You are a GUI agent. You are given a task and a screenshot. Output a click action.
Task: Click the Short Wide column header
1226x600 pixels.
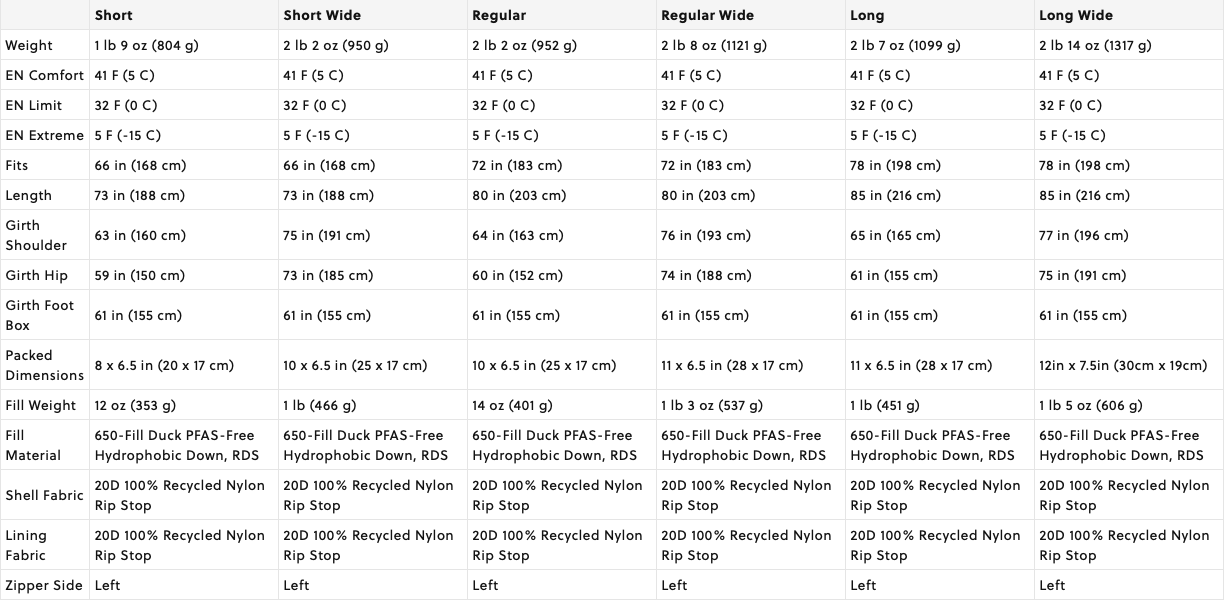[x=322, y=15]
